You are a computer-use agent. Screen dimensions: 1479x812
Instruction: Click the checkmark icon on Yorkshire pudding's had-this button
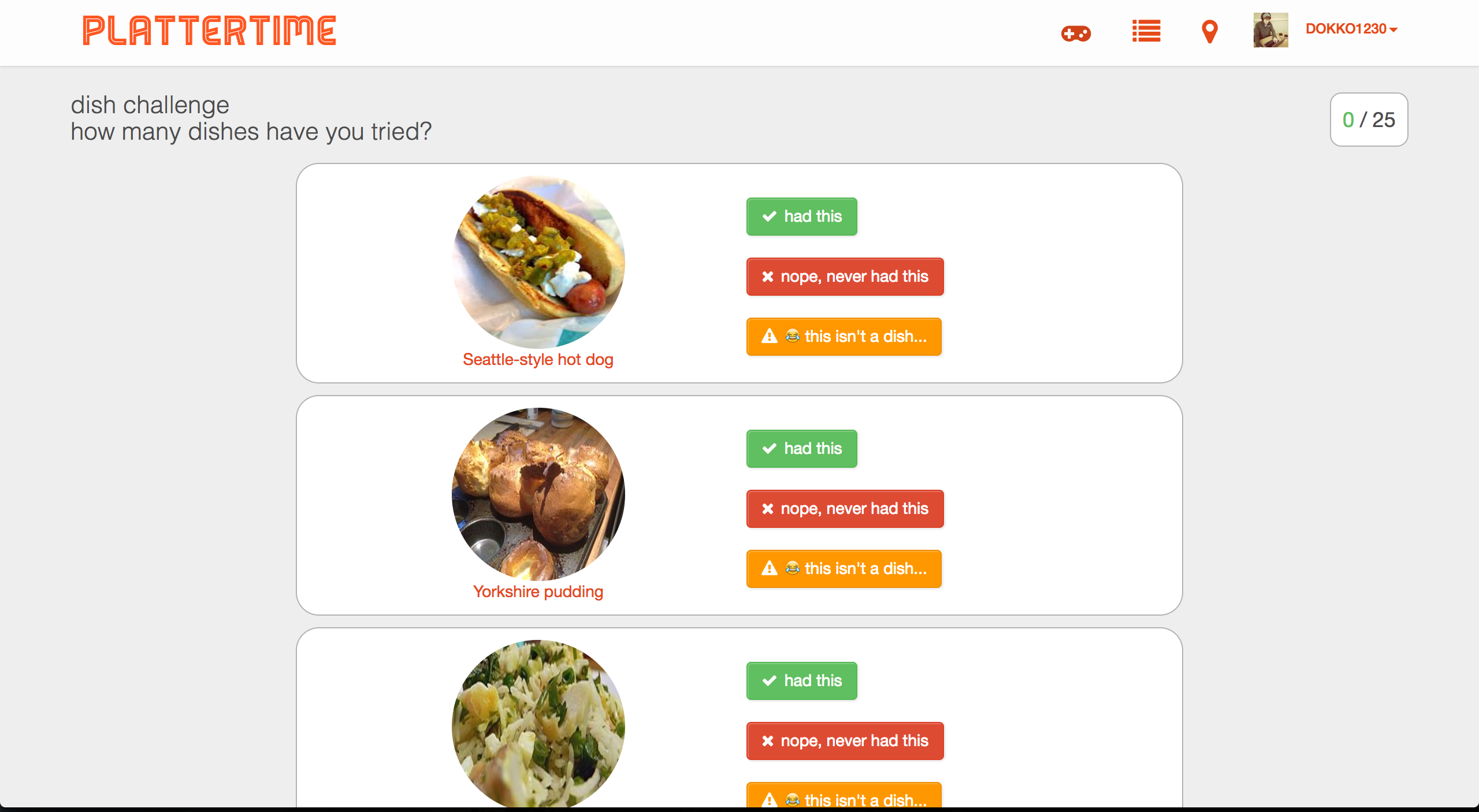(x=768, y=448)
